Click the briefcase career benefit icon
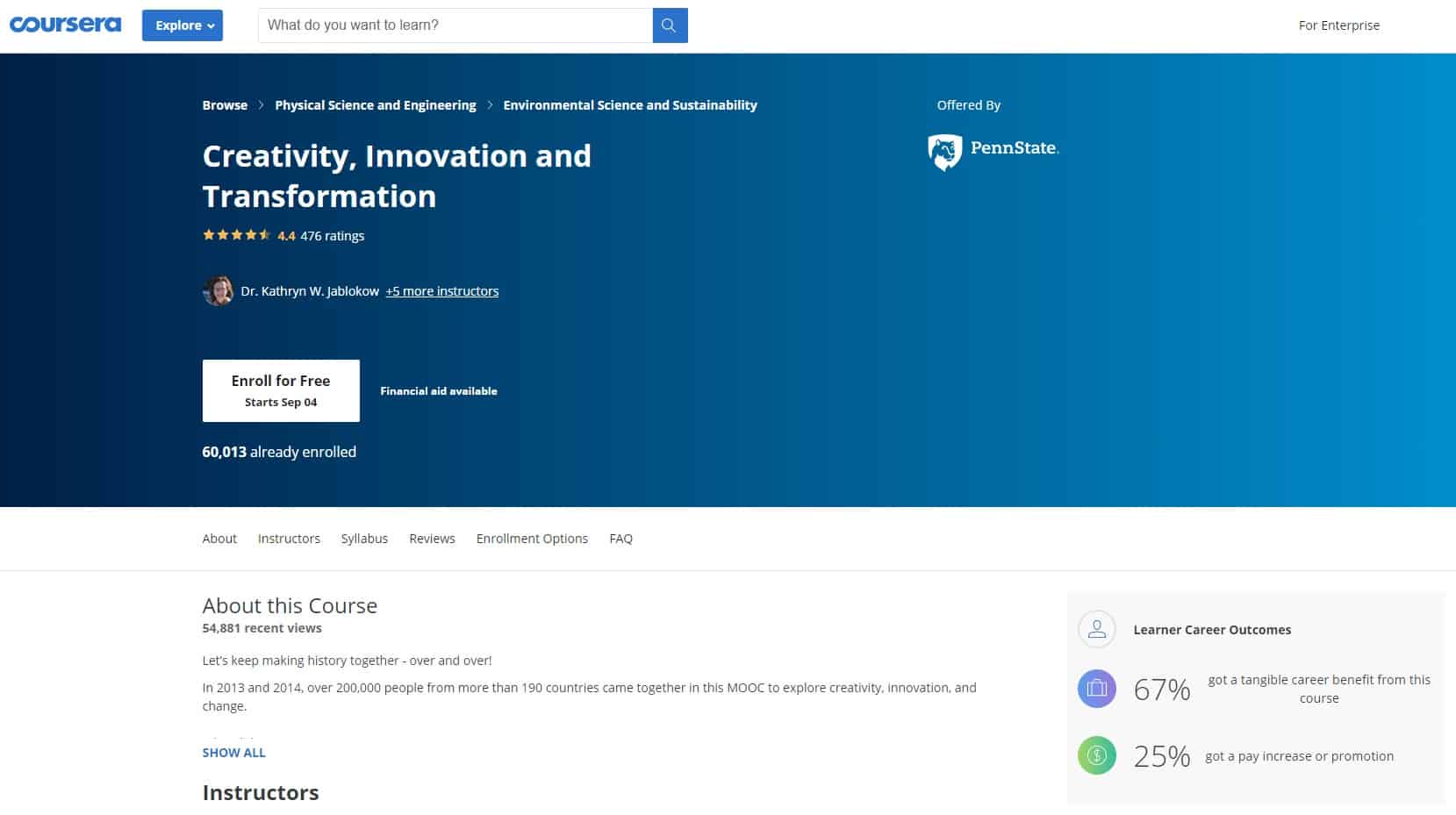This screenshot has height=815, width=1456. [x=1096, y=689]
